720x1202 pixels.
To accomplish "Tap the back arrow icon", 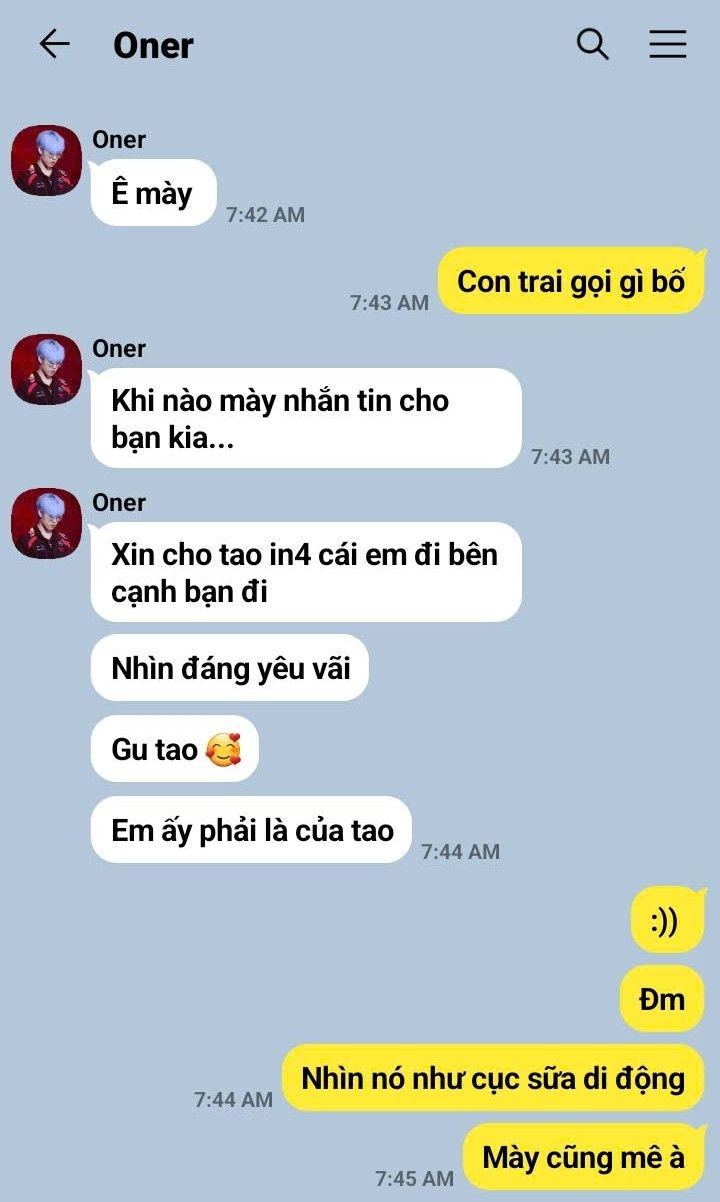I will 54,44.
